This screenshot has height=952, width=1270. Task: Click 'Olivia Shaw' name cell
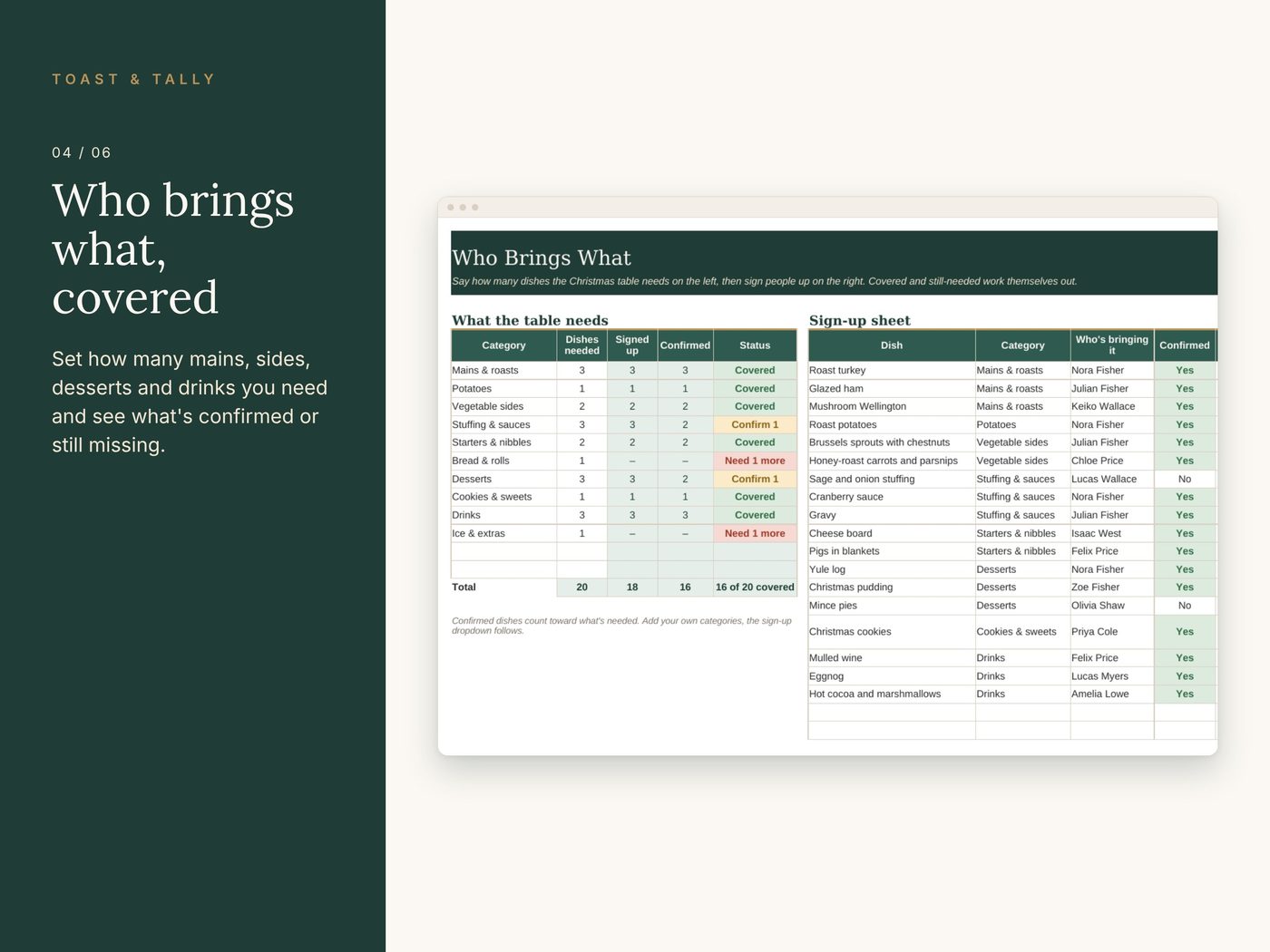[1112, 606]
